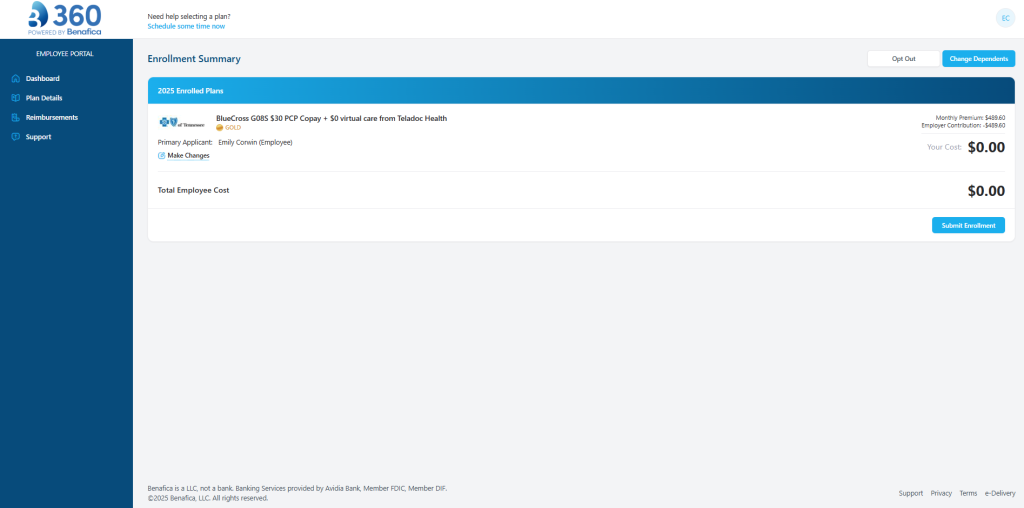Click the Plan Details book icon
This screenshot has width=1024, height=508.
tap(16, 98)
